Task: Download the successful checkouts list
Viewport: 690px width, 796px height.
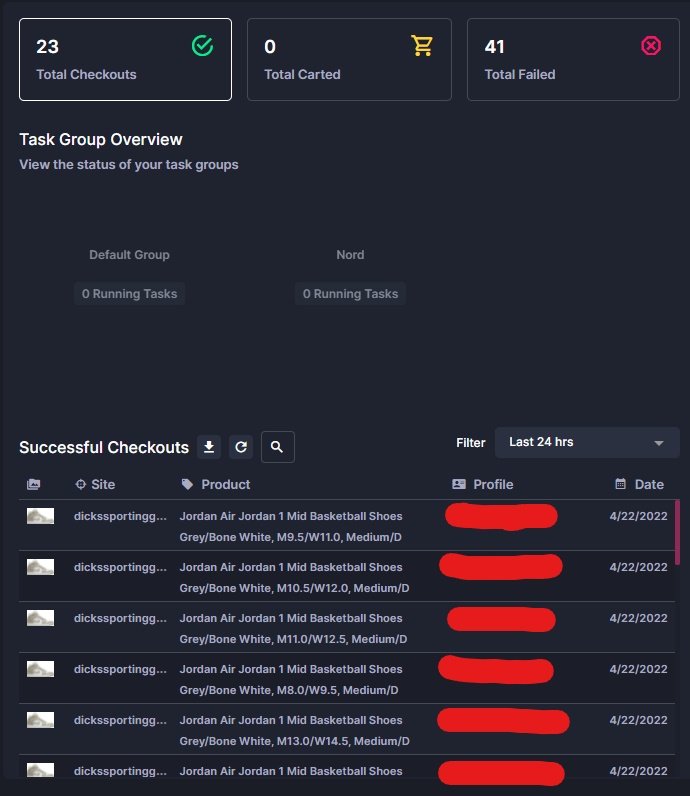Action: (209, 447)
